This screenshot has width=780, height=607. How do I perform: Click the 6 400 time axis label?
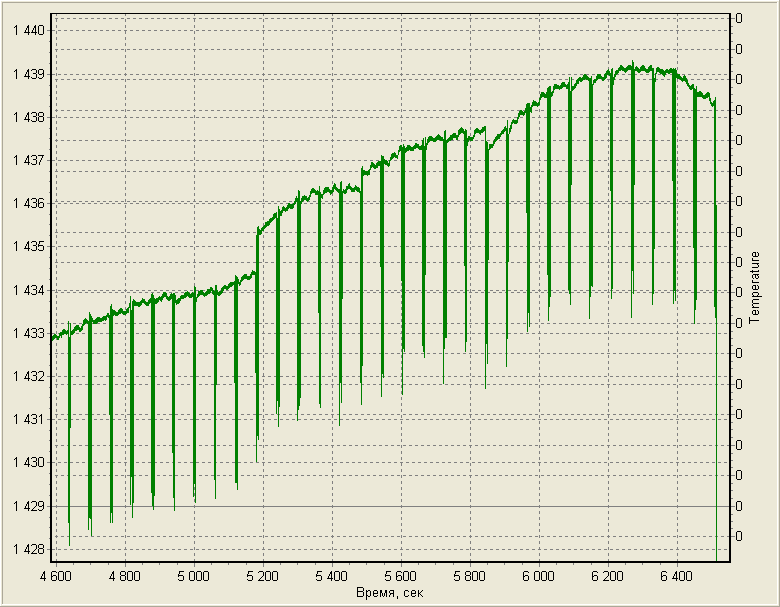point(676,577)
